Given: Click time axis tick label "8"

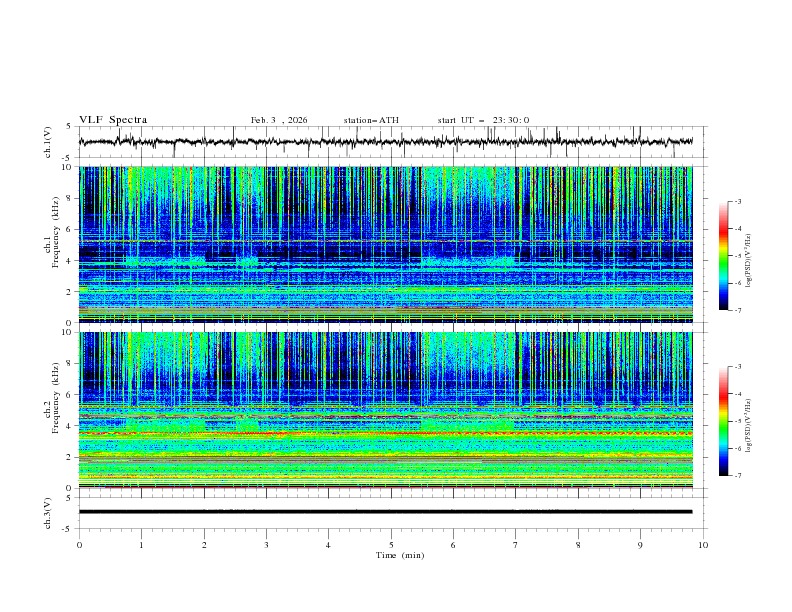Looking at the screenshot, I should pos(578,545).
